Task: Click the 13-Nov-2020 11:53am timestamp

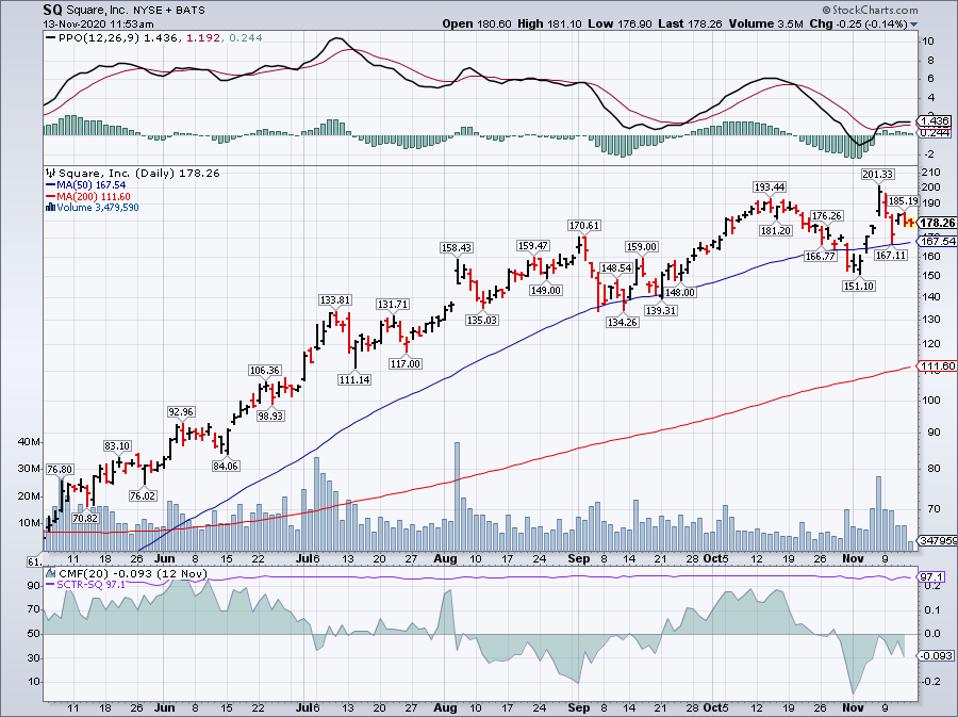Action: [x=98, y=24]
